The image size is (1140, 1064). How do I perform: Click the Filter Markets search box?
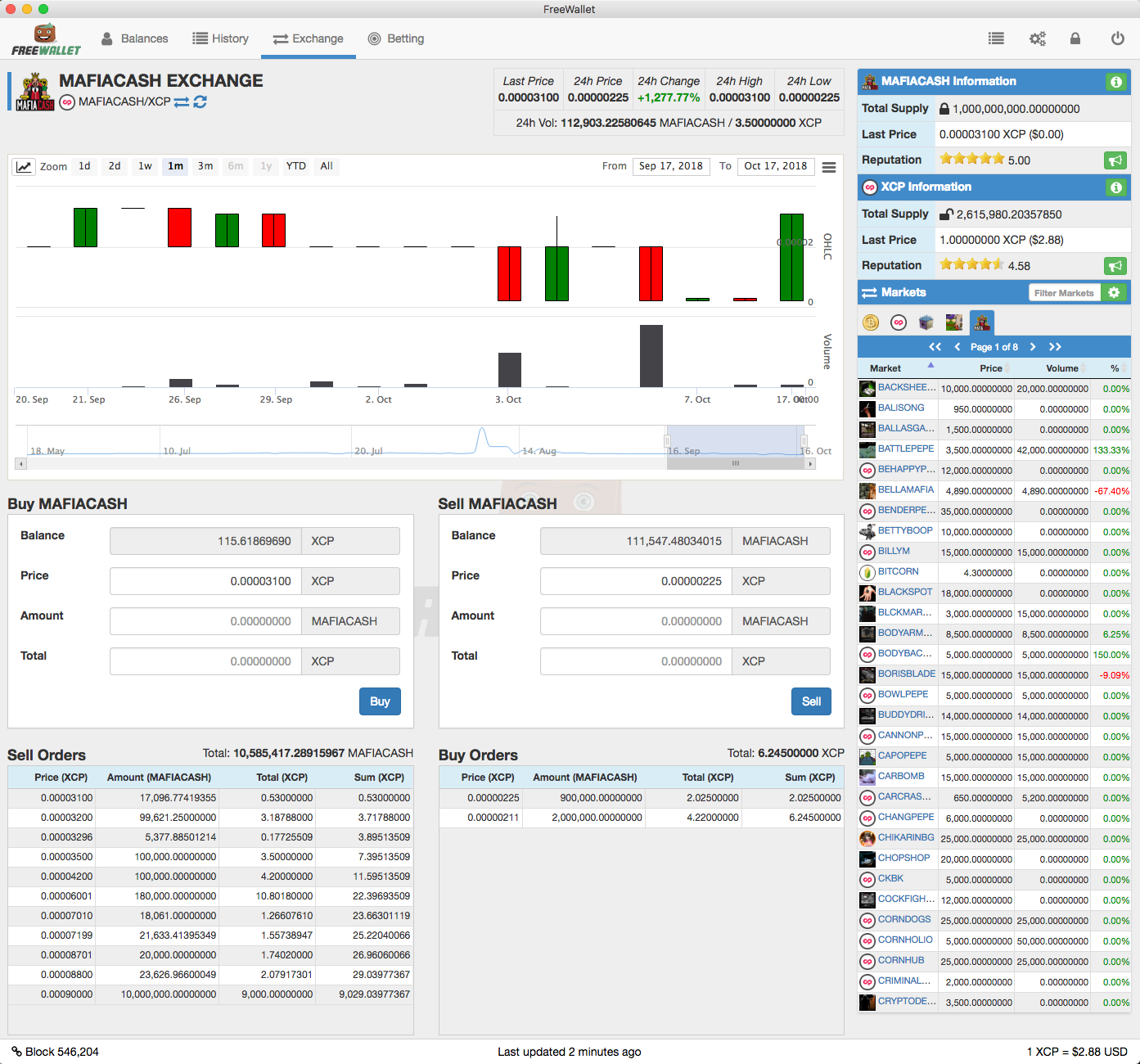[x=1064, y=293]
